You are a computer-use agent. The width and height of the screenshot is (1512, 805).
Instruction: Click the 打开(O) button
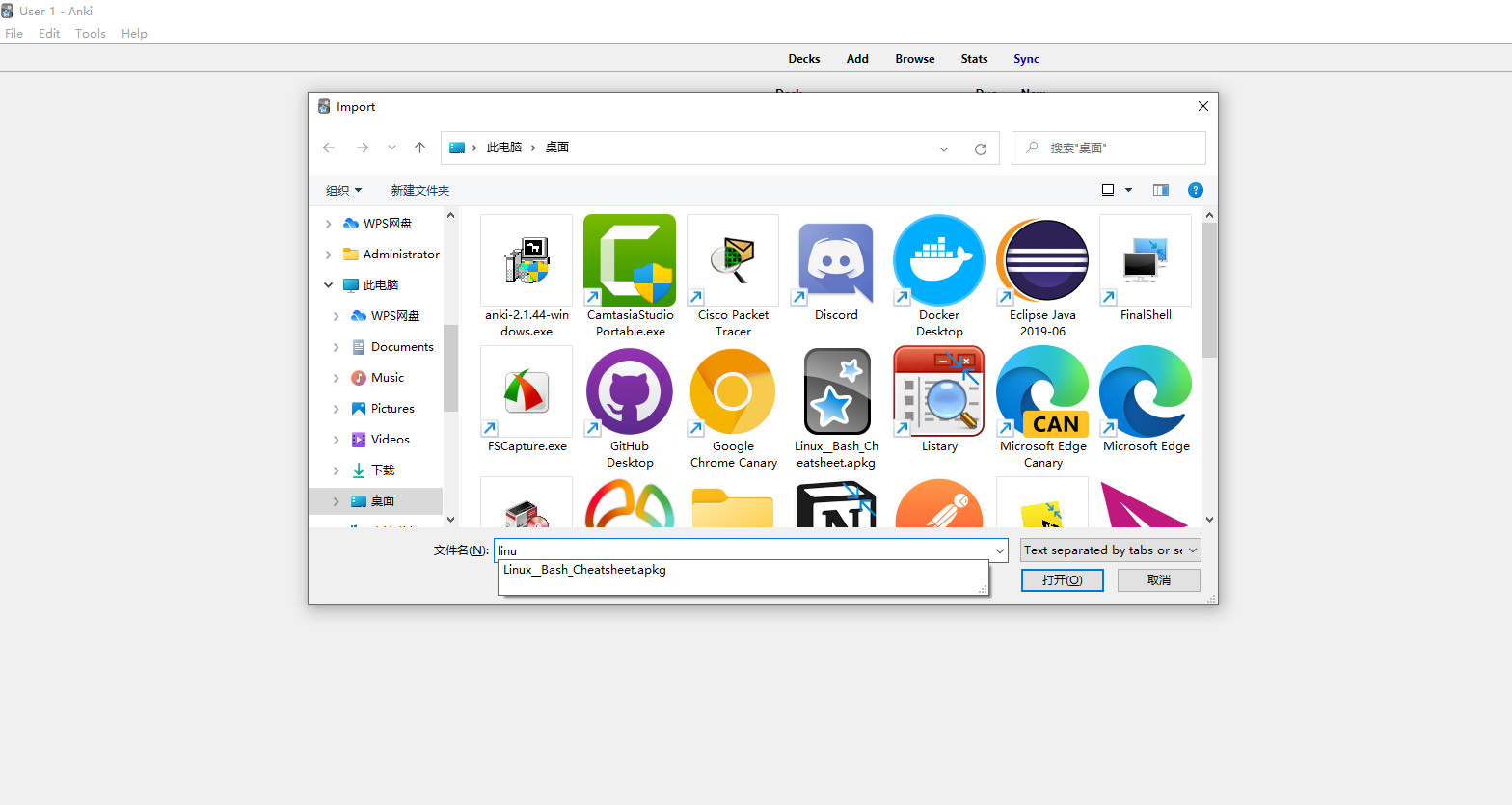pyautogui.click(x=1063, y=579)
